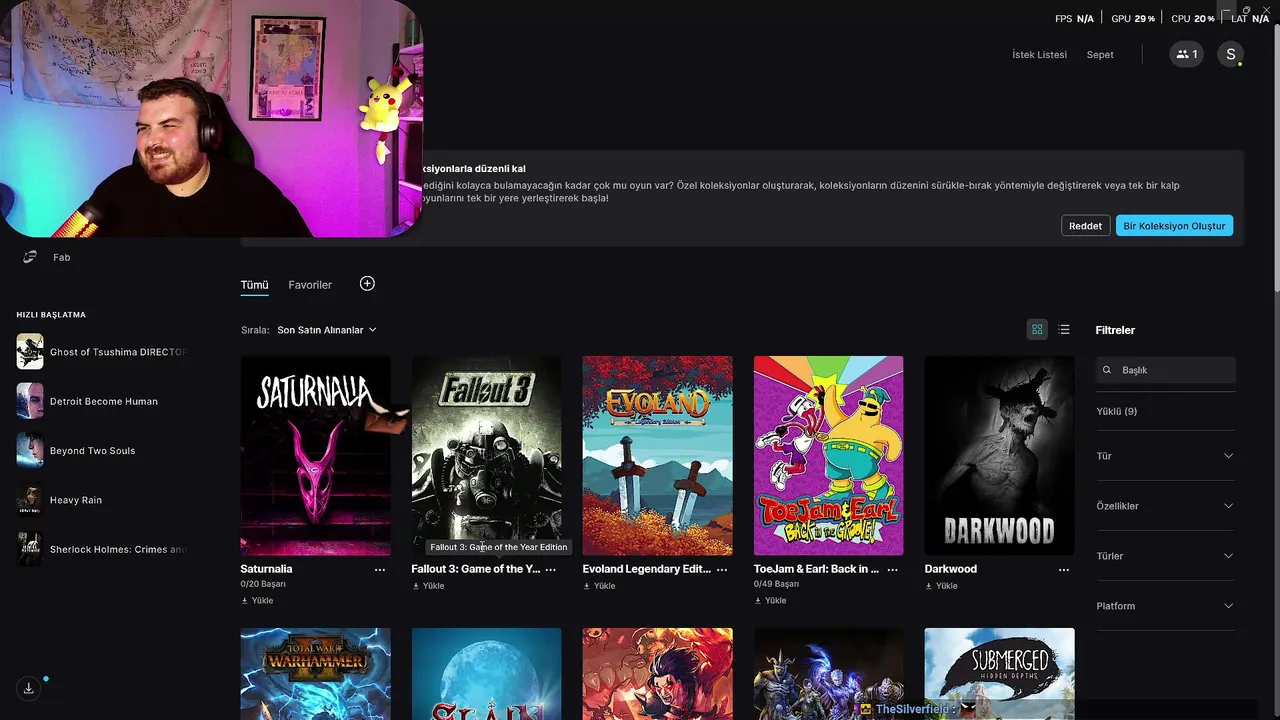
Task: Click Heavy Rain quick launch icon
Action: click(x=30, y=499)
